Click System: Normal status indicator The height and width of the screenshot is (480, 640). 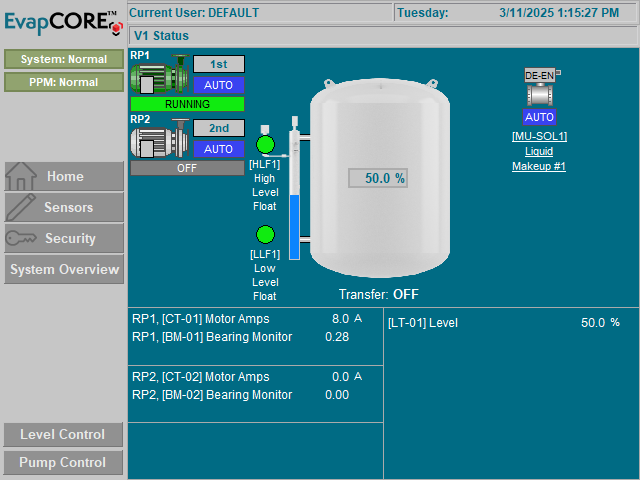coord(64,59)
